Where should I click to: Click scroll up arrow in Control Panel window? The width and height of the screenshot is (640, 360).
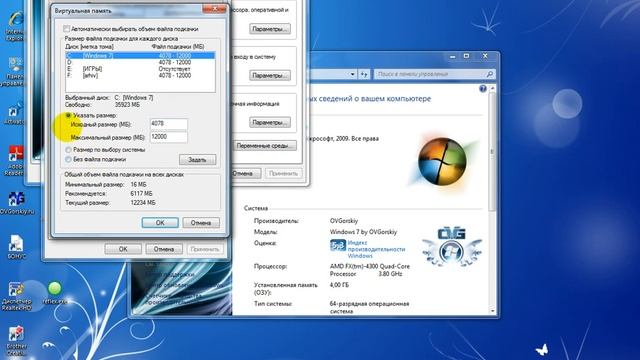(x=493, y=88)
